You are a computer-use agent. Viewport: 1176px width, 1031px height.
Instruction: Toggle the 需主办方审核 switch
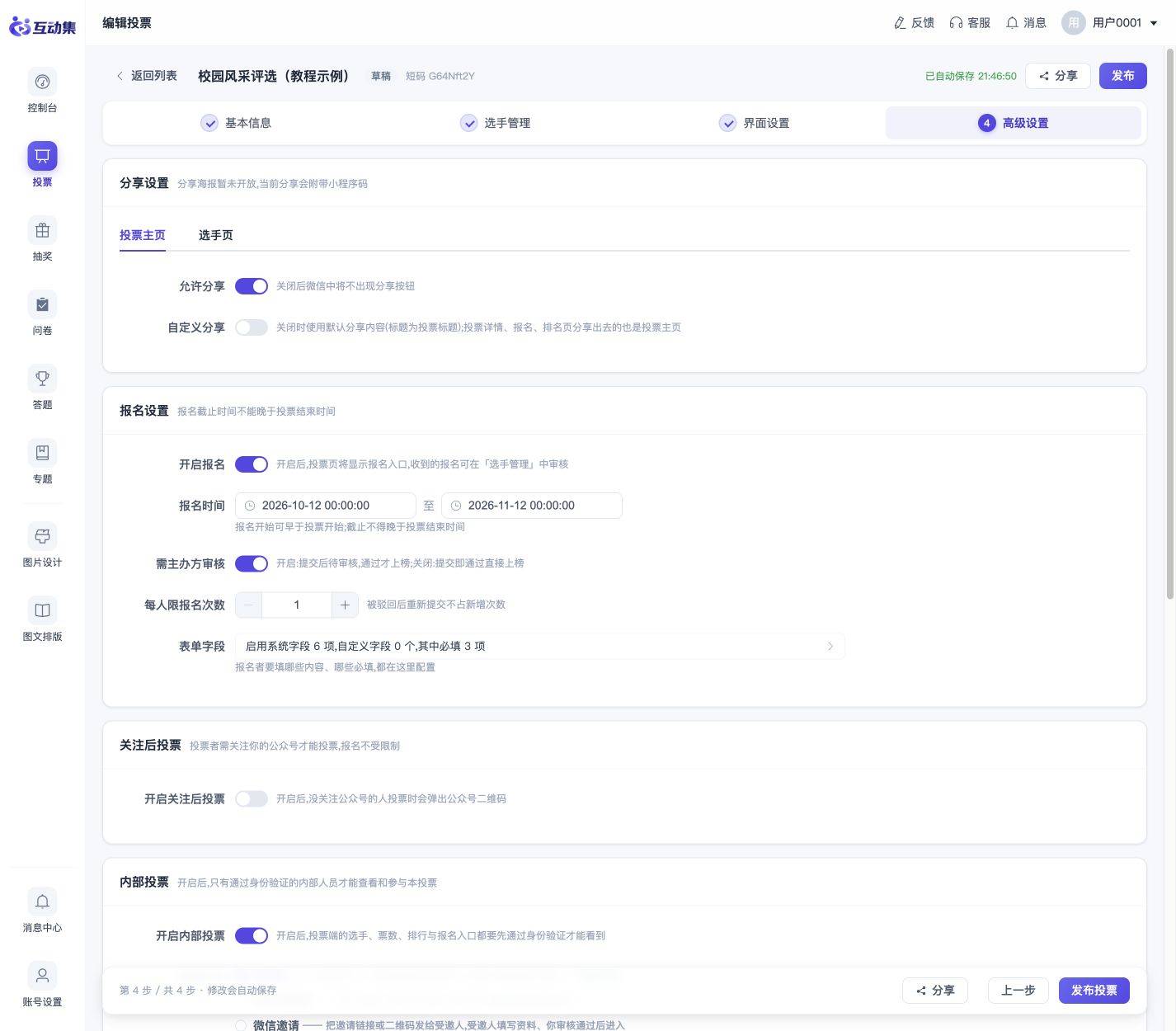coord(252,563)
